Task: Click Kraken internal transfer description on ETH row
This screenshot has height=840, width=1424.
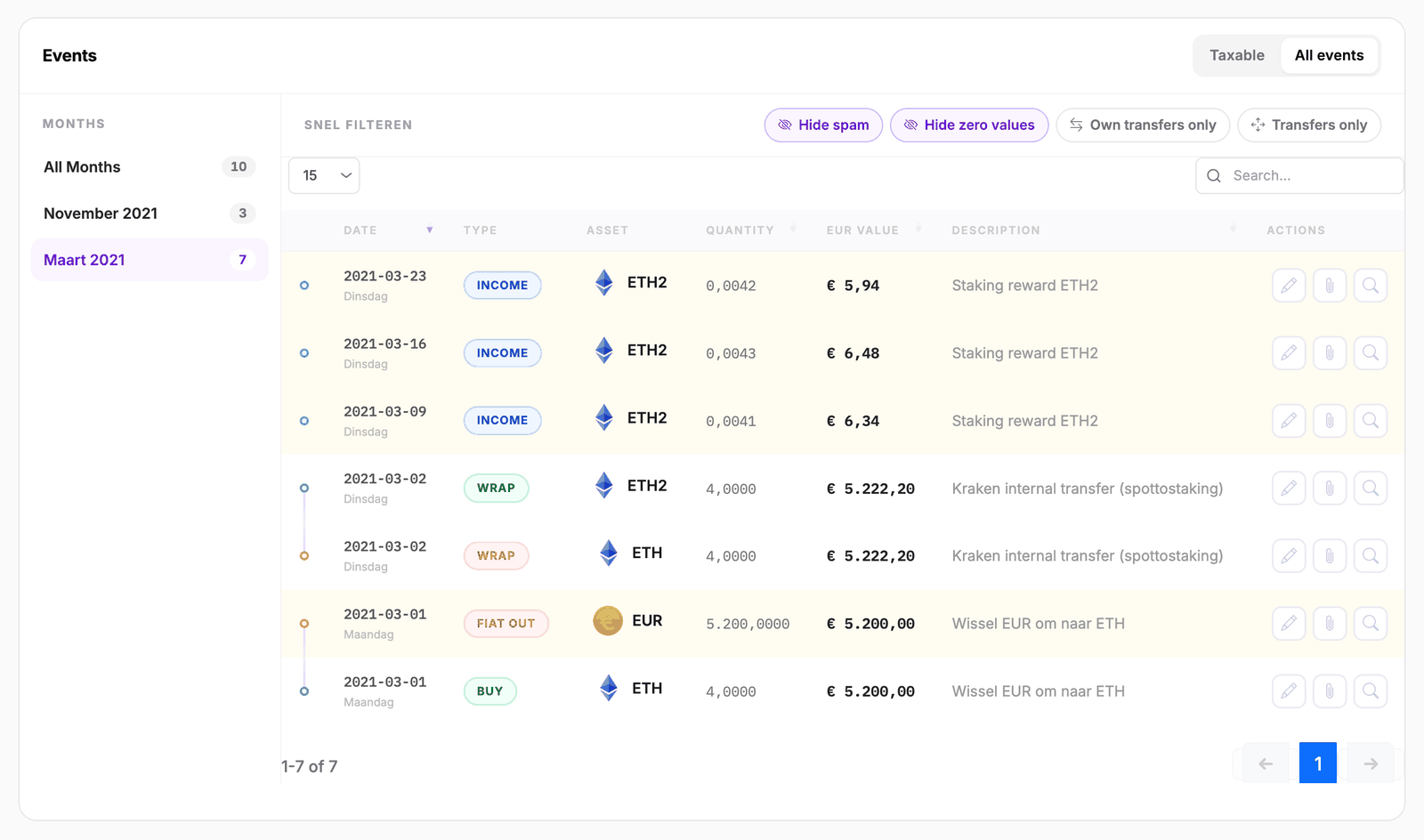Action: click(1087, 556)
